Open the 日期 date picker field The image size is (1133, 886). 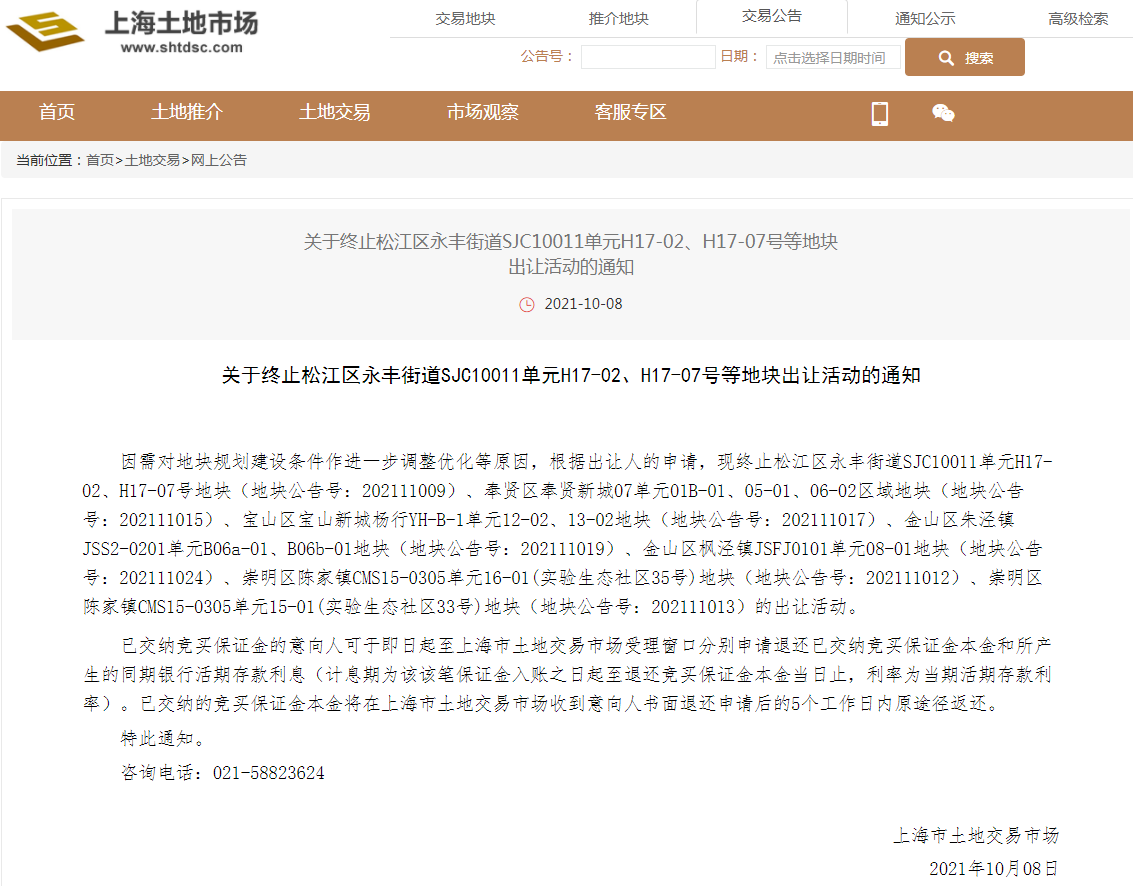[x=833, y=57]
